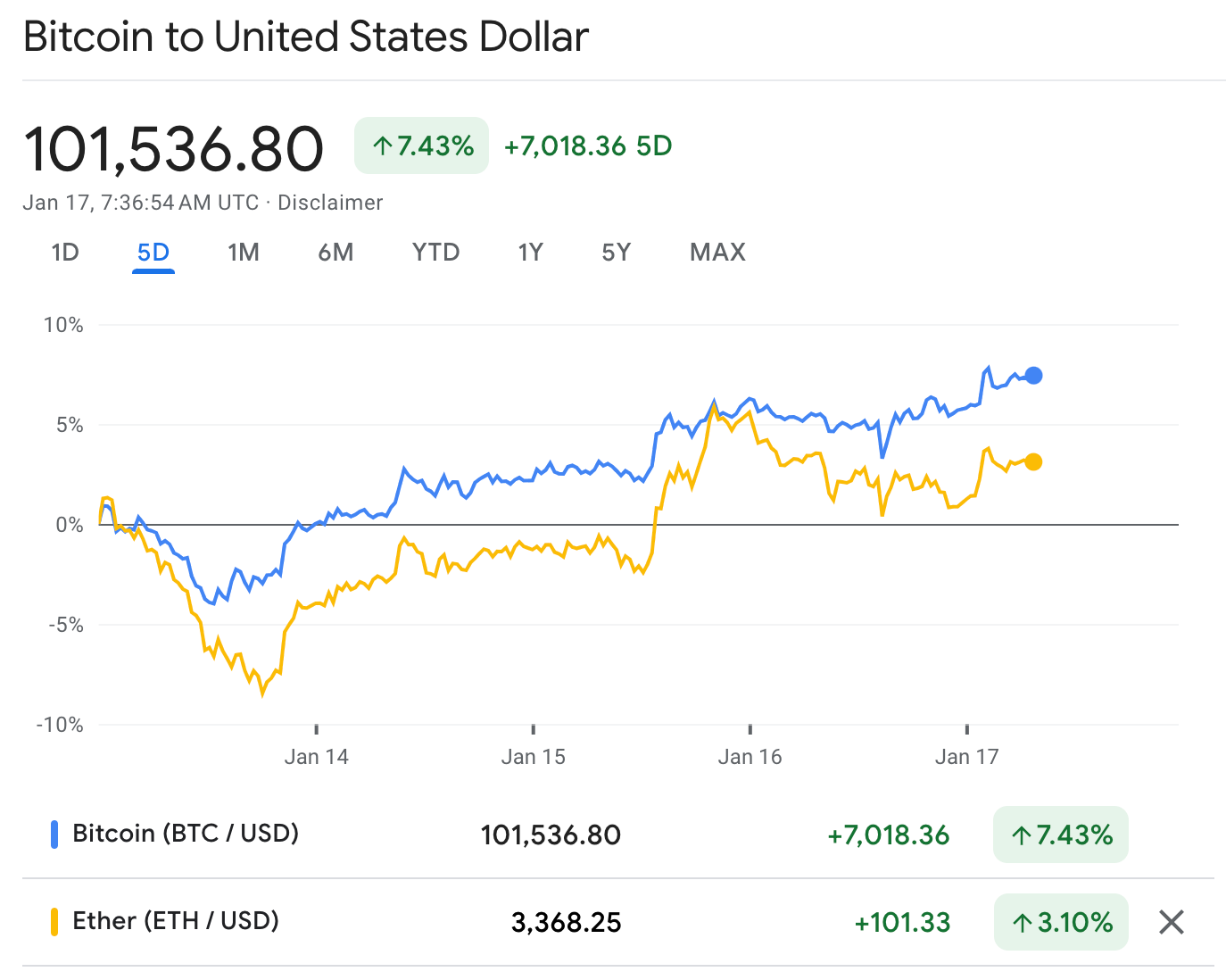The image size is (1226, 980).
Task: Click the Bitcoin 7.43% gain badge
Action: point(1060,835)
